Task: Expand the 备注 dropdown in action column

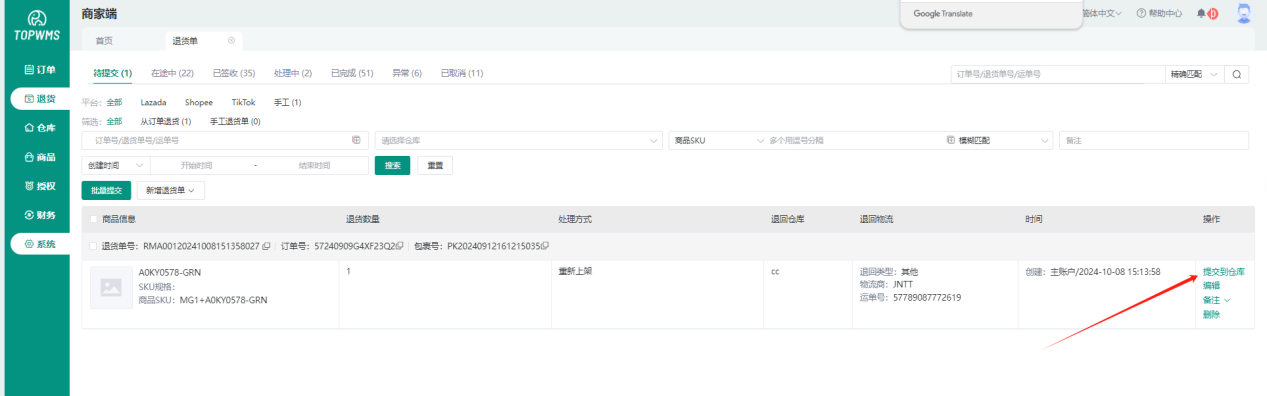Action: pos(1216,300)
